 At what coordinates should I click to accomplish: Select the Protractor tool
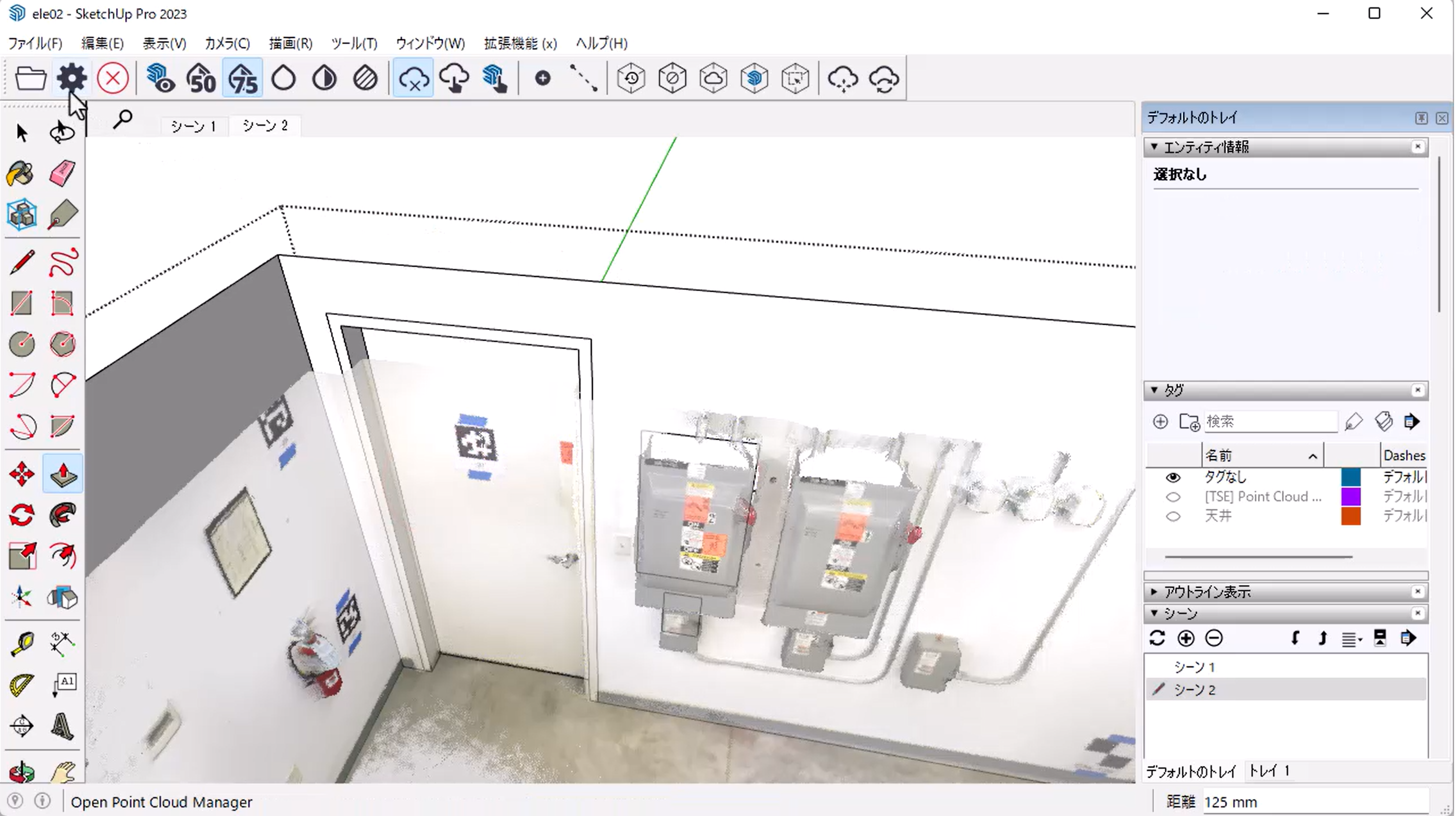tap(22, 685)
